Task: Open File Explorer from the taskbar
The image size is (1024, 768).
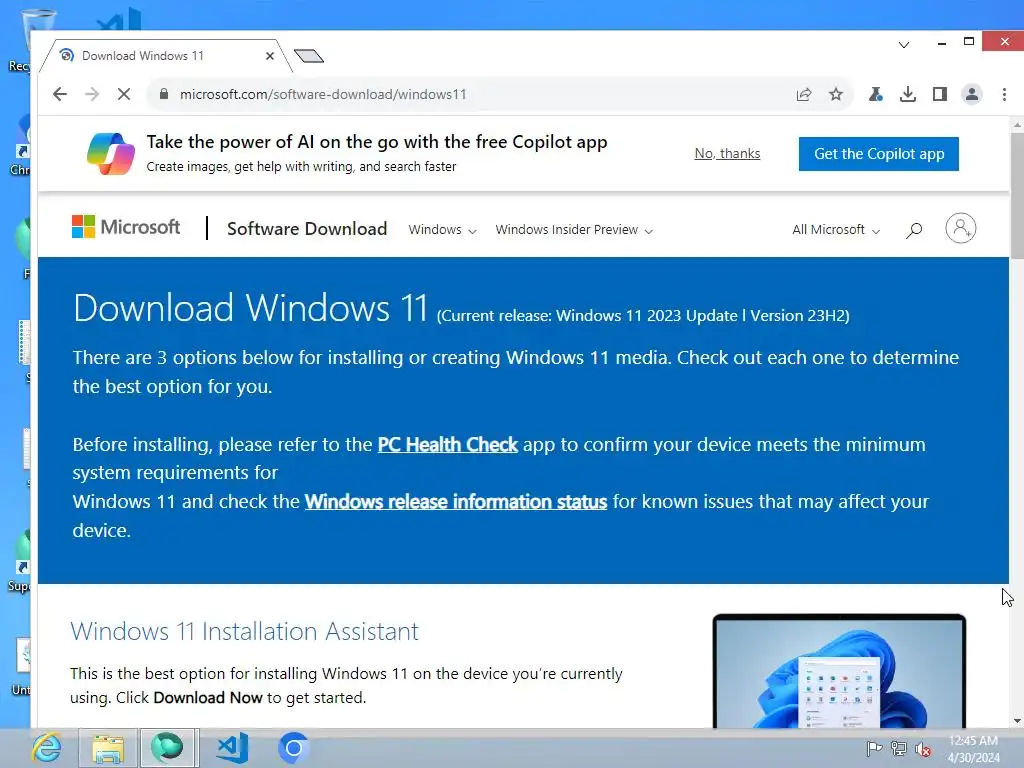Action: (108, 748)
